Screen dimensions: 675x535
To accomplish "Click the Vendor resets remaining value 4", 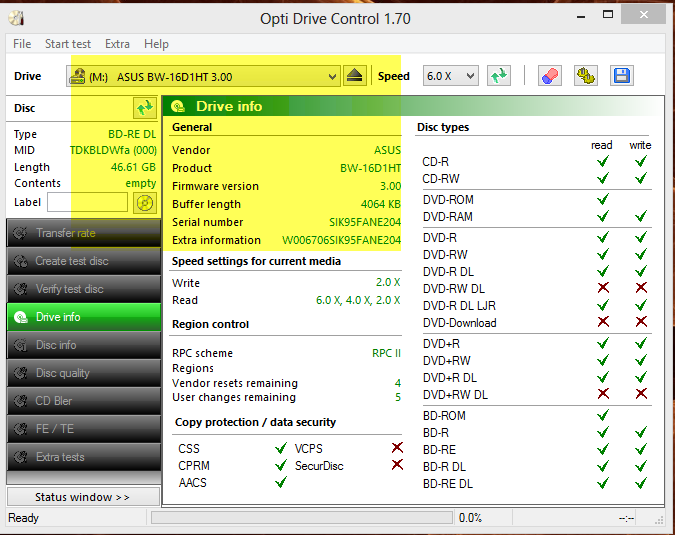I will (x=398, y=383).
